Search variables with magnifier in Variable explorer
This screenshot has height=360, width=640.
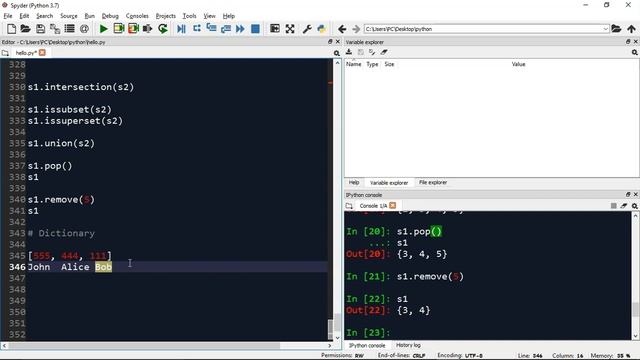[x=634, y=53]
